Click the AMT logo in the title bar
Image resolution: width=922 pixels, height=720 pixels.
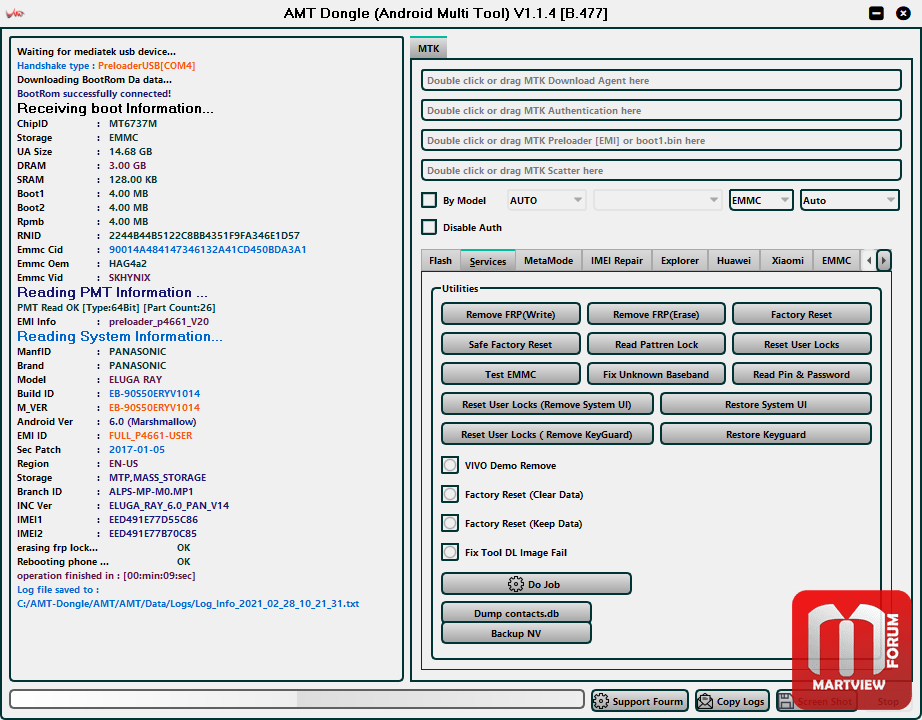(x=15, y=14)
